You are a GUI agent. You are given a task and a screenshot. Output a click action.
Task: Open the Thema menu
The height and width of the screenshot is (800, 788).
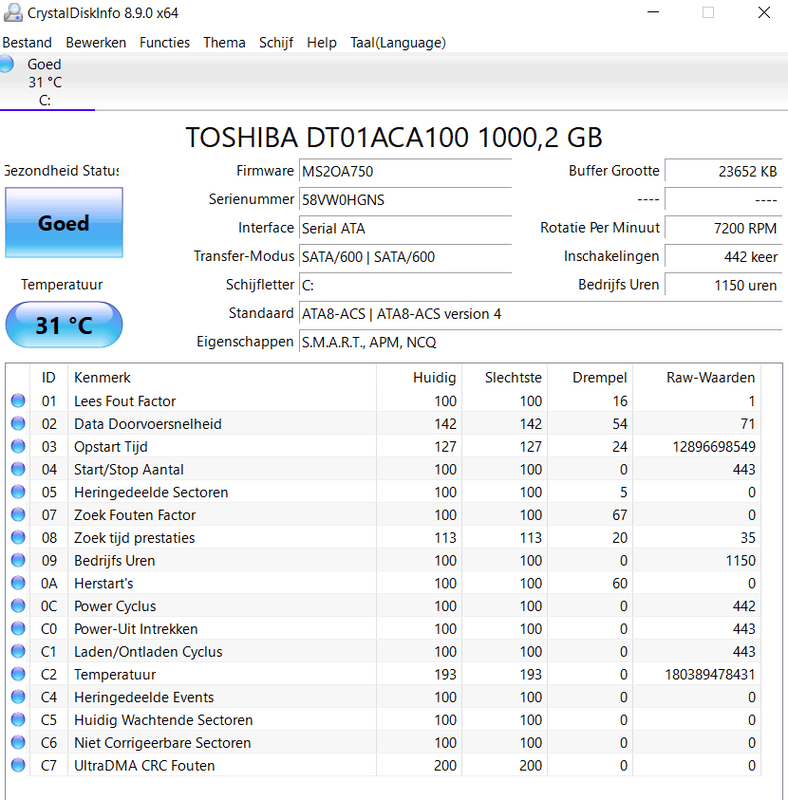(224, 43)
